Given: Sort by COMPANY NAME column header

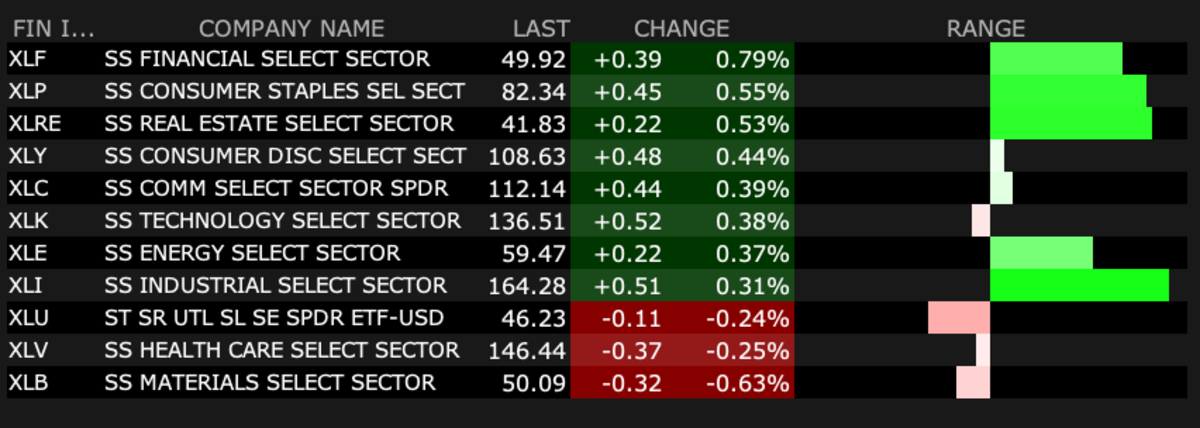Looking at the screenshot, I should point(291,29).
